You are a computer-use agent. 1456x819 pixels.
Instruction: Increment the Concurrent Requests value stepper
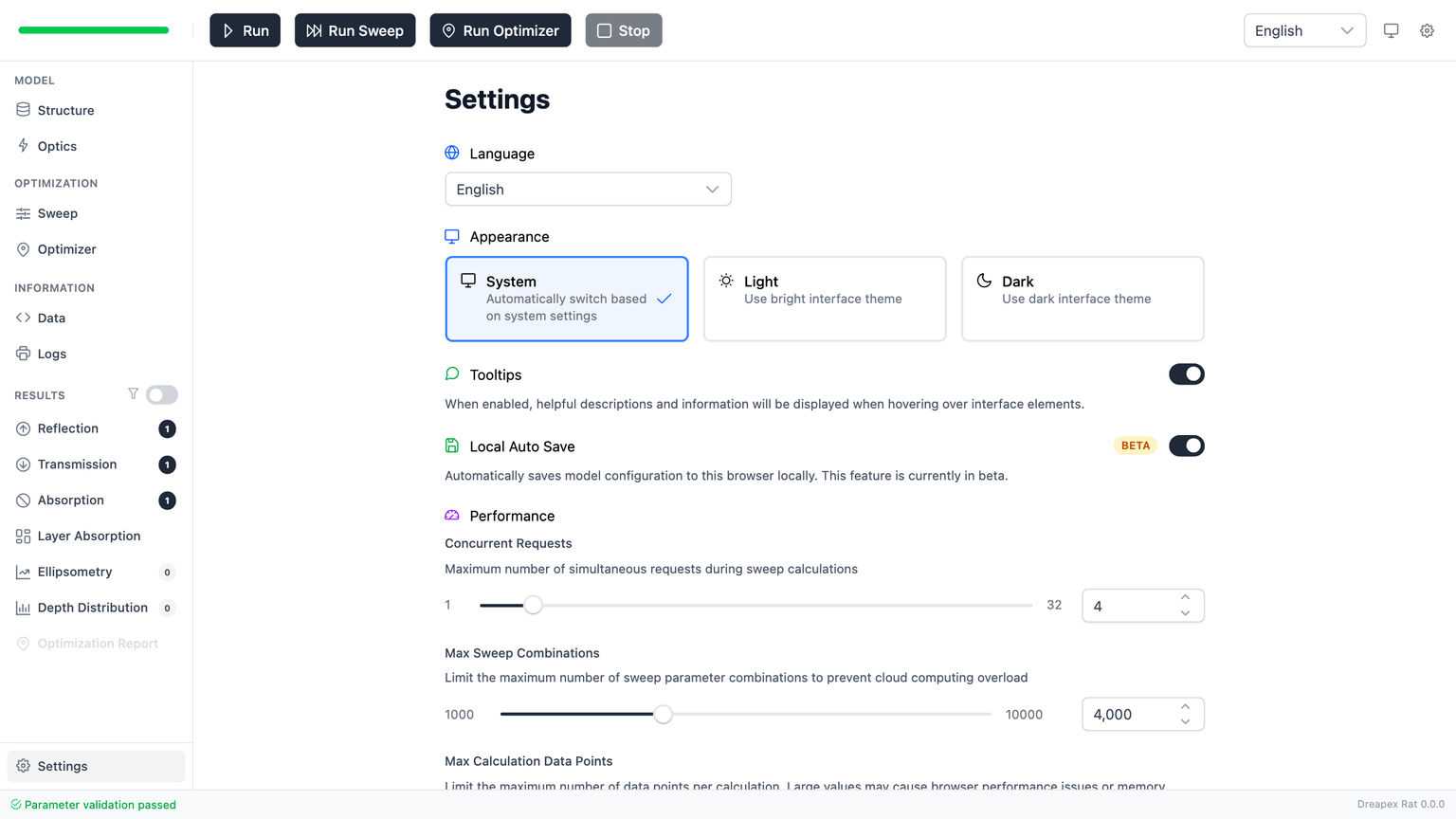[x=1185, y=597]
